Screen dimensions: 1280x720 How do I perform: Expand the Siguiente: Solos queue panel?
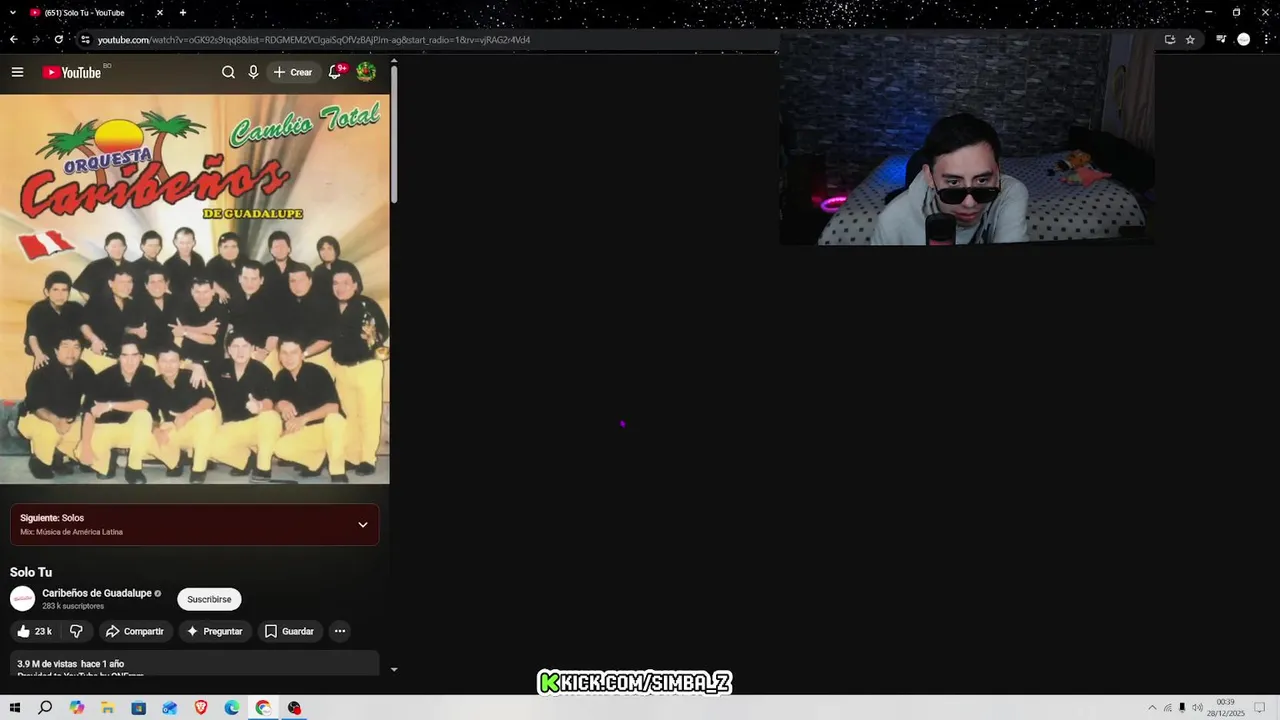click(363, 524)
